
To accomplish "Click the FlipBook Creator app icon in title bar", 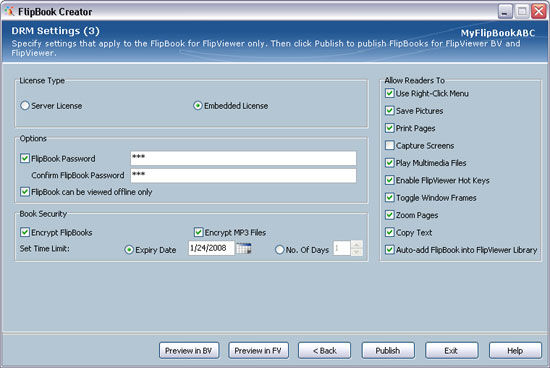I will point(9,12).
